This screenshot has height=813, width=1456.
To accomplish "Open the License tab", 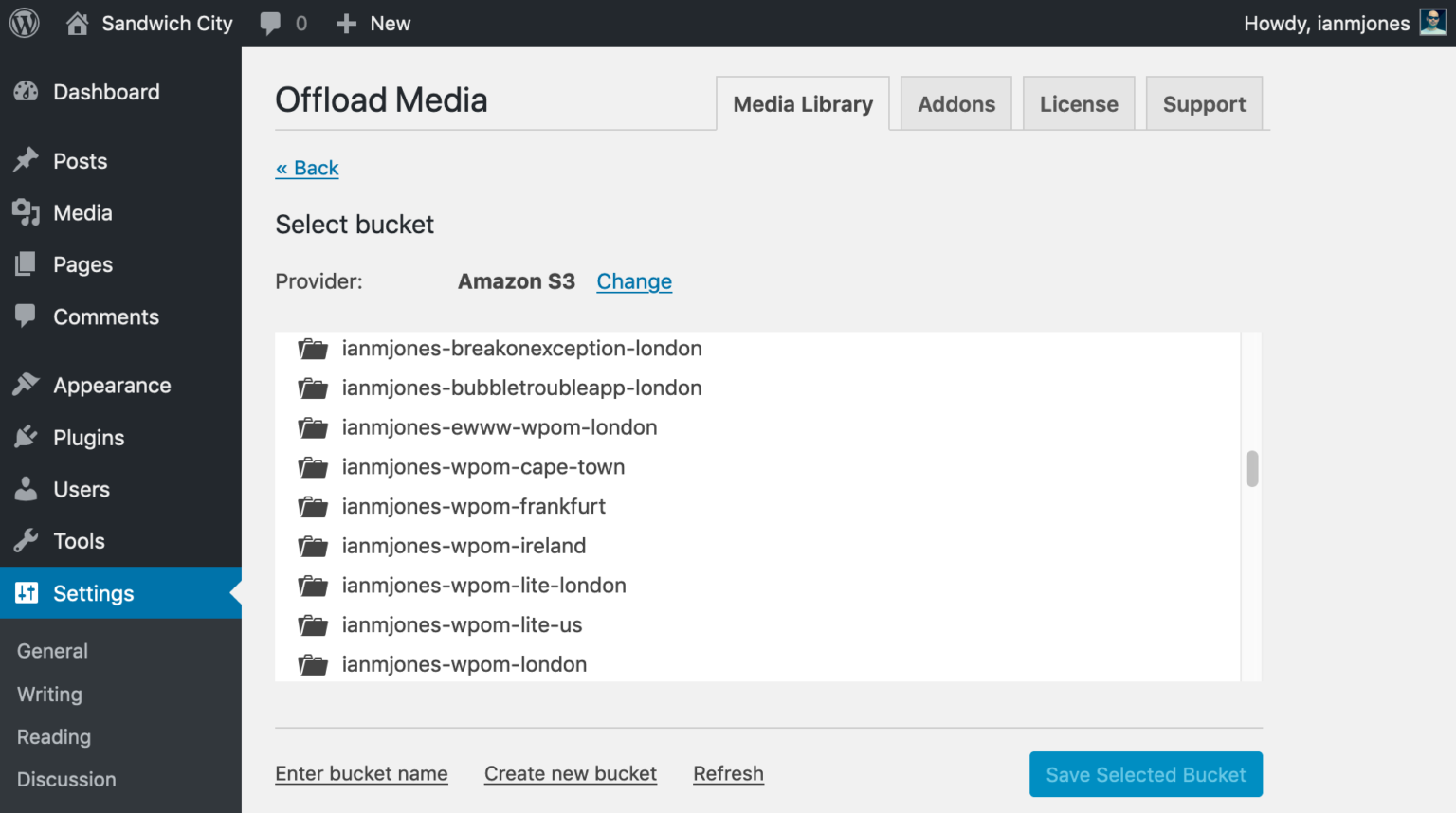I will pos(1078,103).
